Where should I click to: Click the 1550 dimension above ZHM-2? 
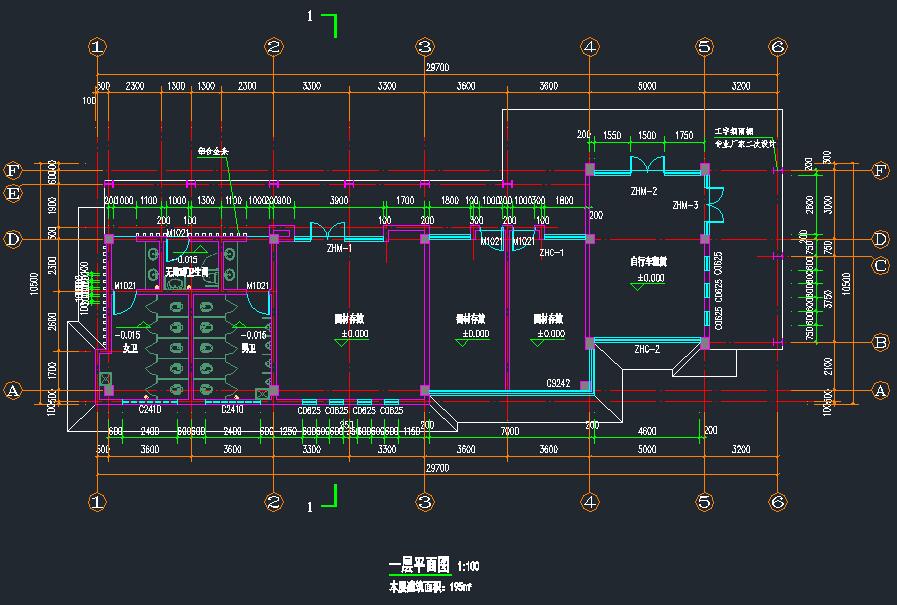(612, 135)
